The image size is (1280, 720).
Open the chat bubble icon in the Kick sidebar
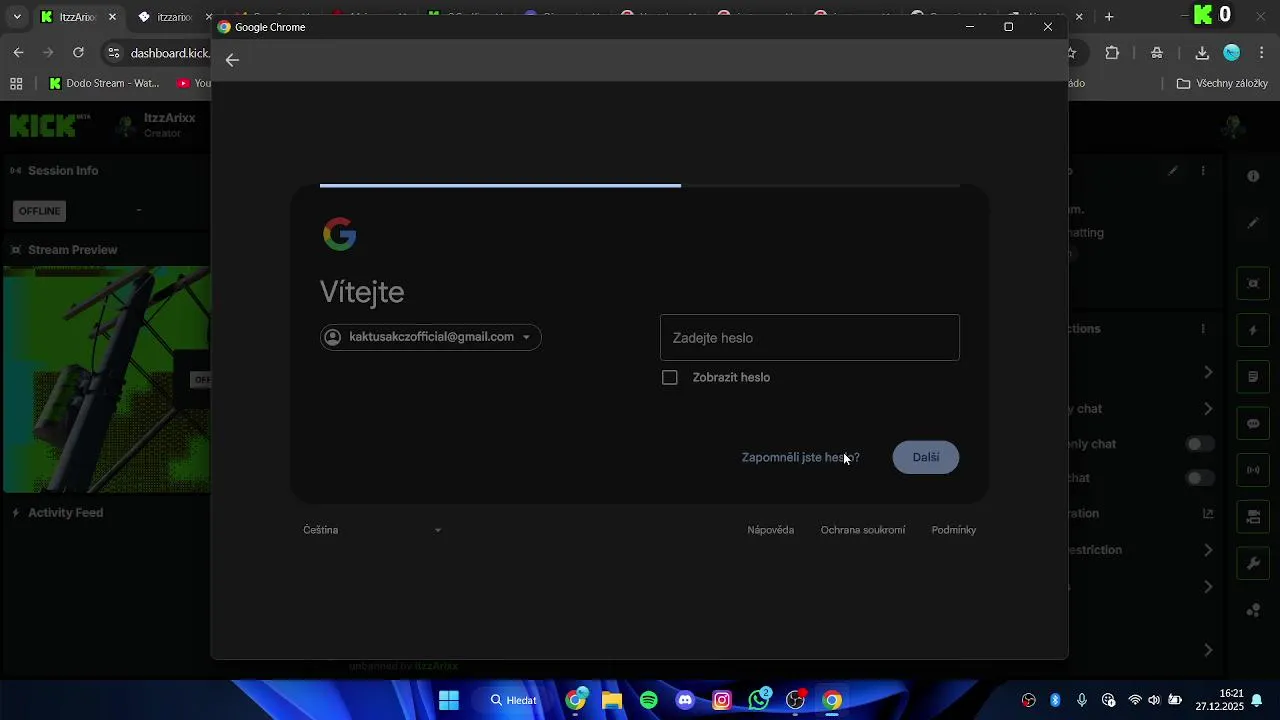(1253, 424)
